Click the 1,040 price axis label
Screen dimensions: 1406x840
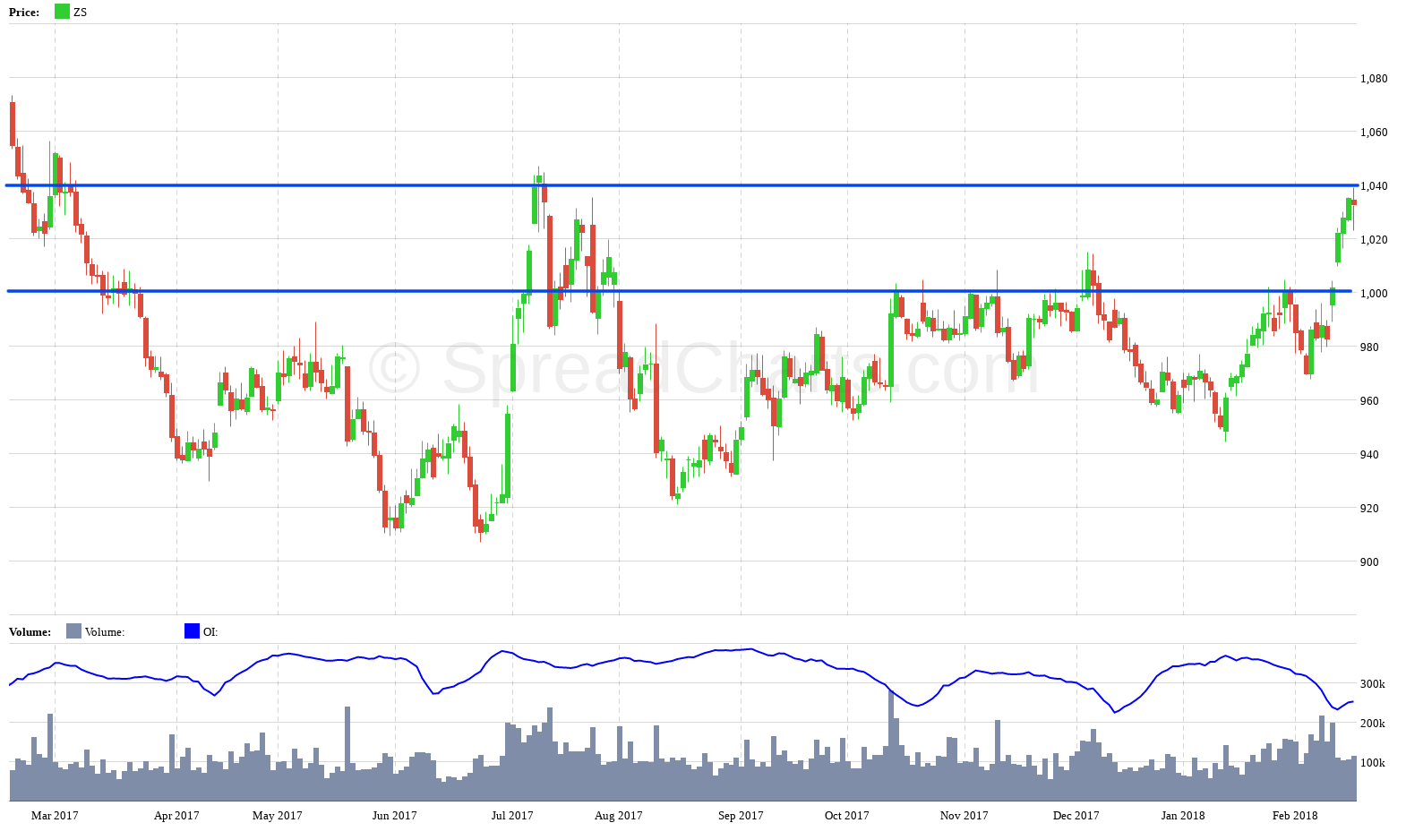coord(1374,186)
